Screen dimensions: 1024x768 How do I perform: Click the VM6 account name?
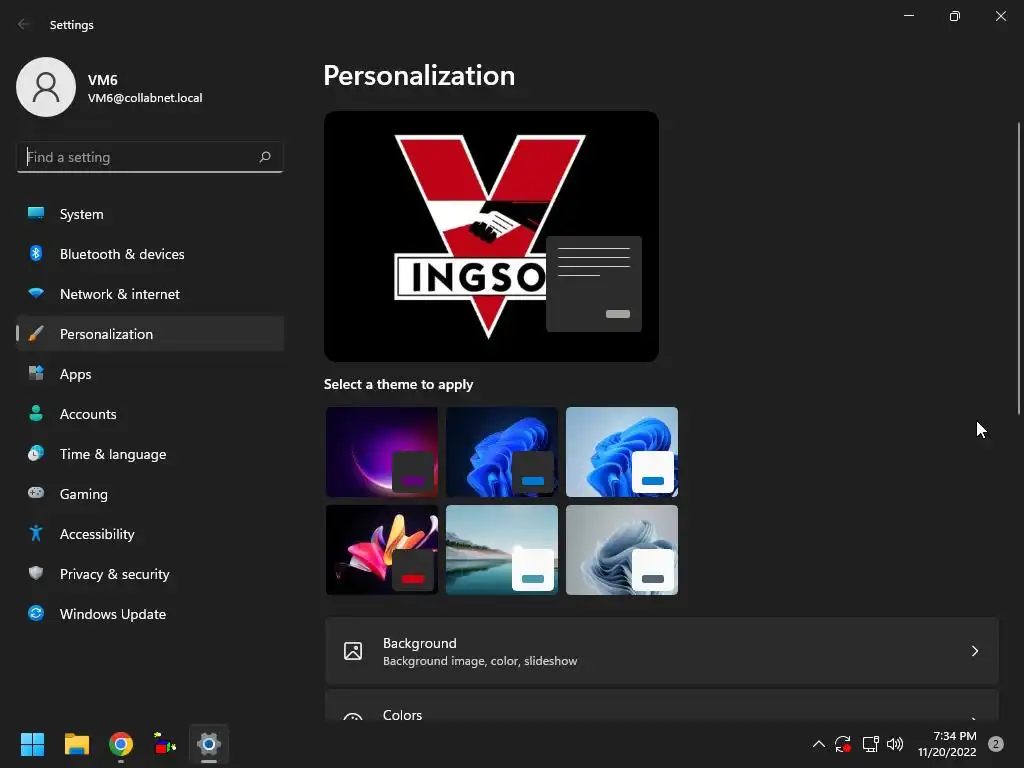pos(103,80)
